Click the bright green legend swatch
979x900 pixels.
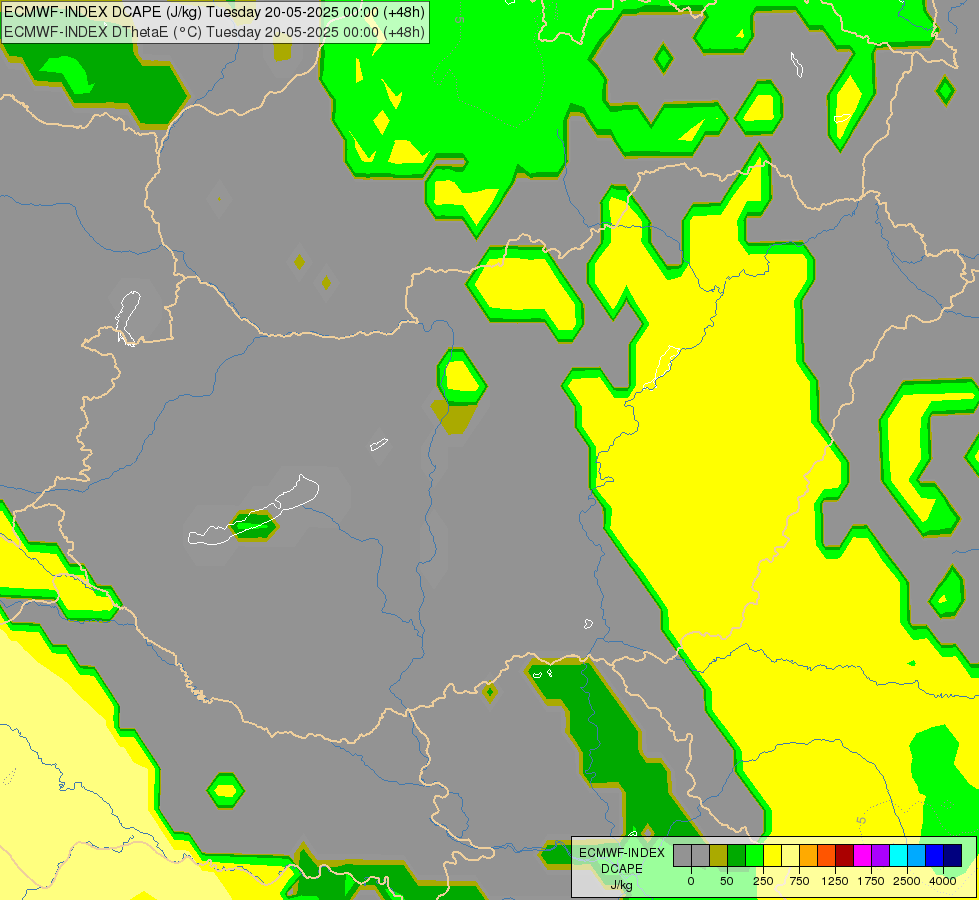click(x=754, y=856)
